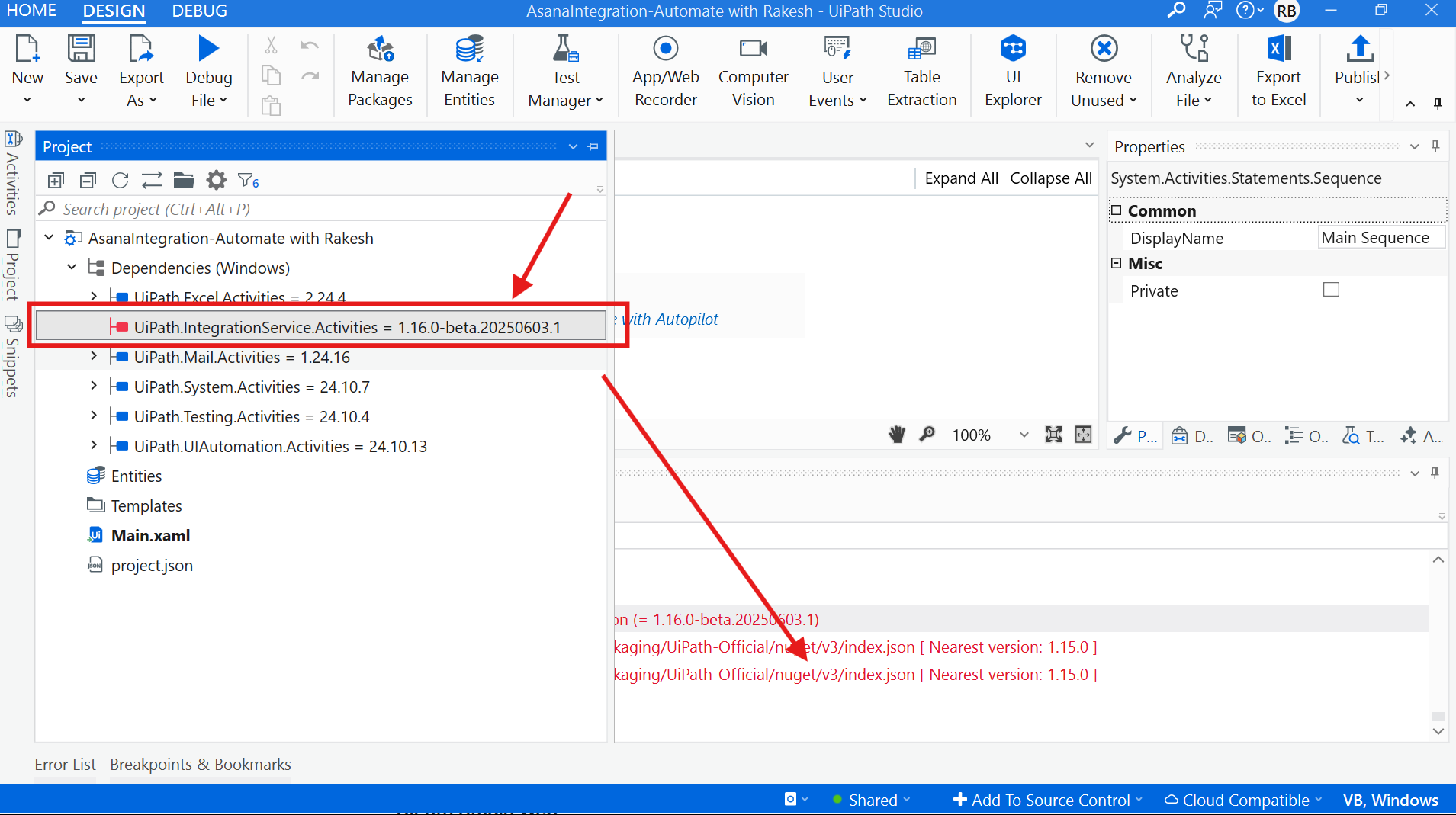The width and height of the screenshot is (1456, 815).
Task: Click Collapse All in designer
Action: point(1051,178)
